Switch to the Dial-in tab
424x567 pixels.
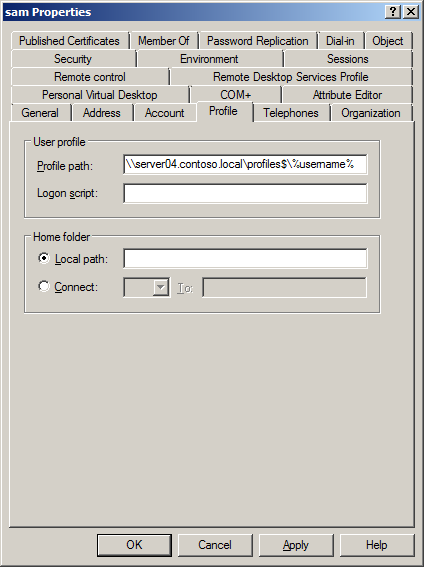pos(340,41)
